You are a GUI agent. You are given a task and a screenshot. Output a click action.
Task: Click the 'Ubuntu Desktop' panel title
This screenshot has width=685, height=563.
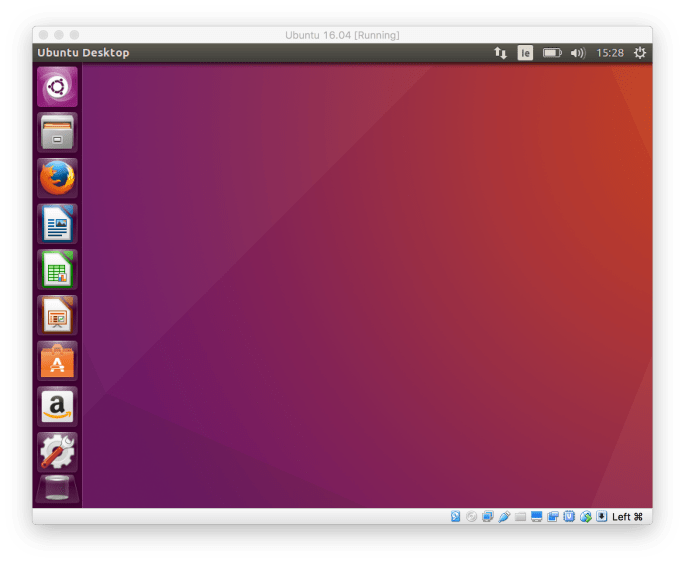click(83, 53)
